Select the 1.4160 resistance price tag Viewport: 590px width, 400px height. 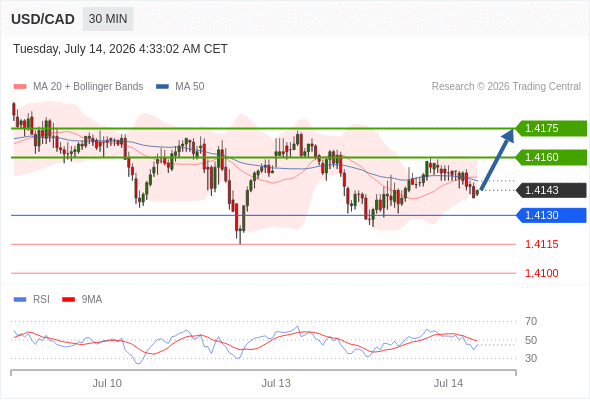(551, 157)
